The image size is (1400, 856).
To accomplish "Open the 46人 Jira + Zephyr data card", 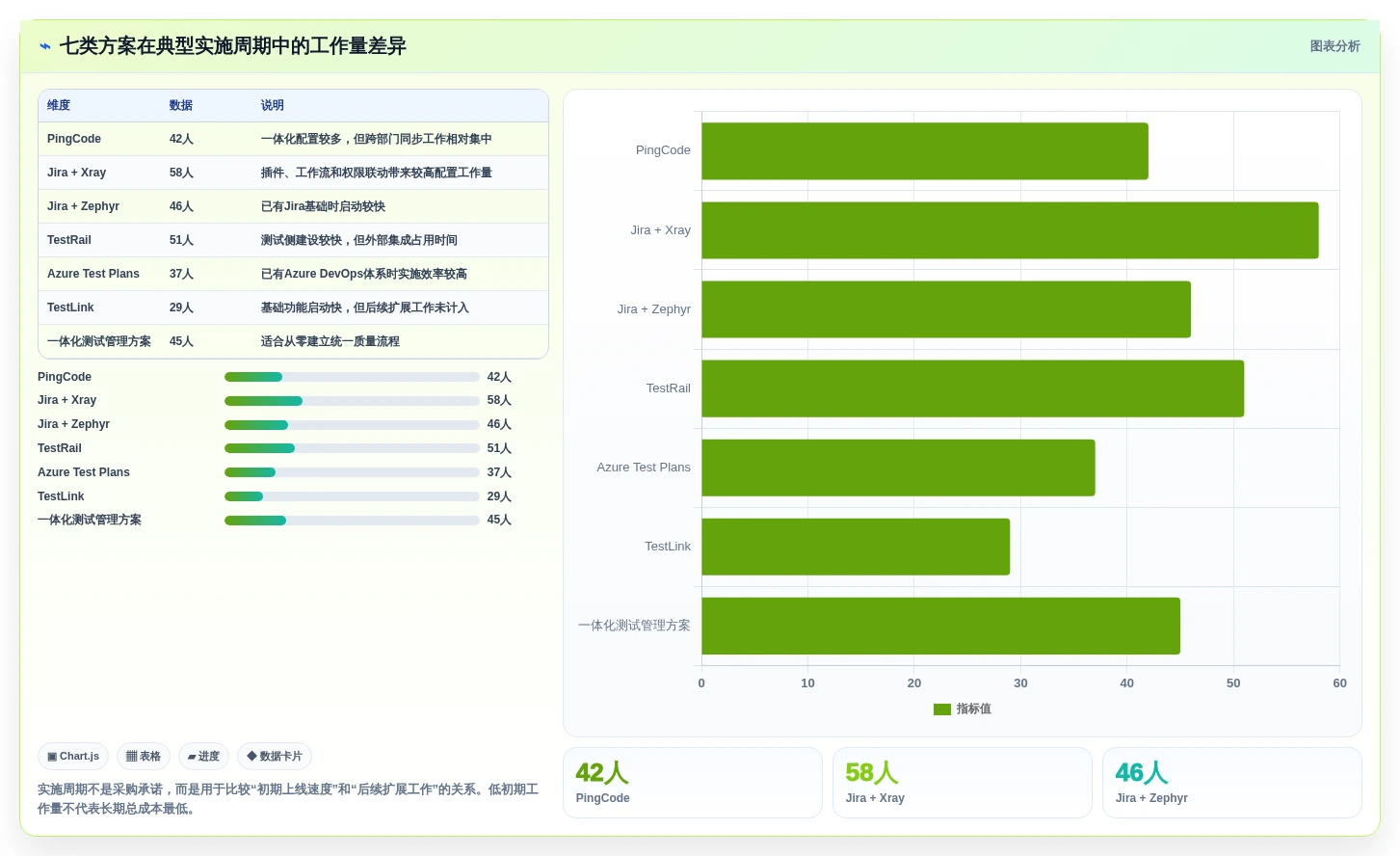I will click(1232, 783).
